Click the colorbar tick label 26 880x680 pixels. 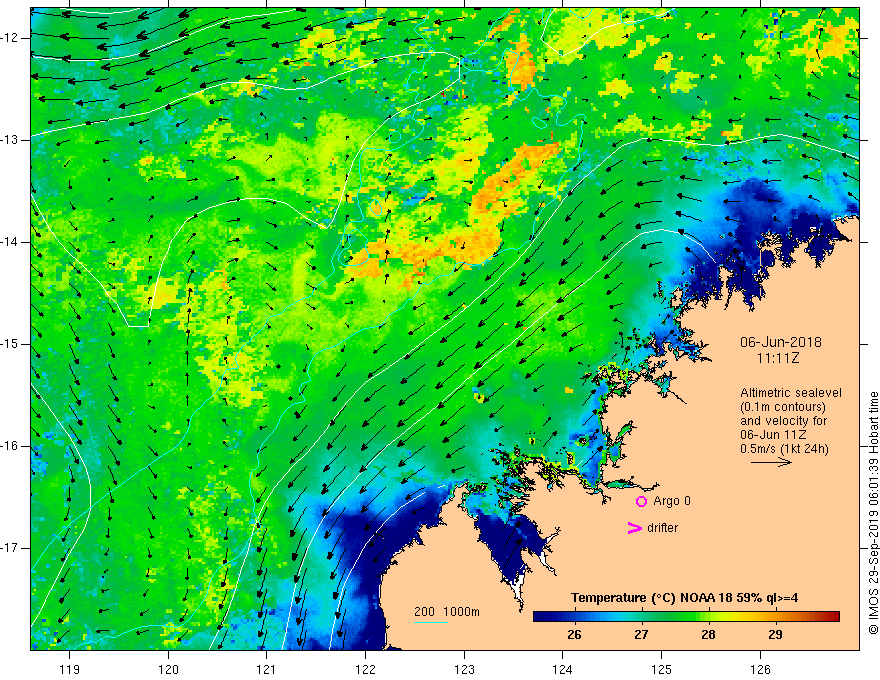point(574,635)
